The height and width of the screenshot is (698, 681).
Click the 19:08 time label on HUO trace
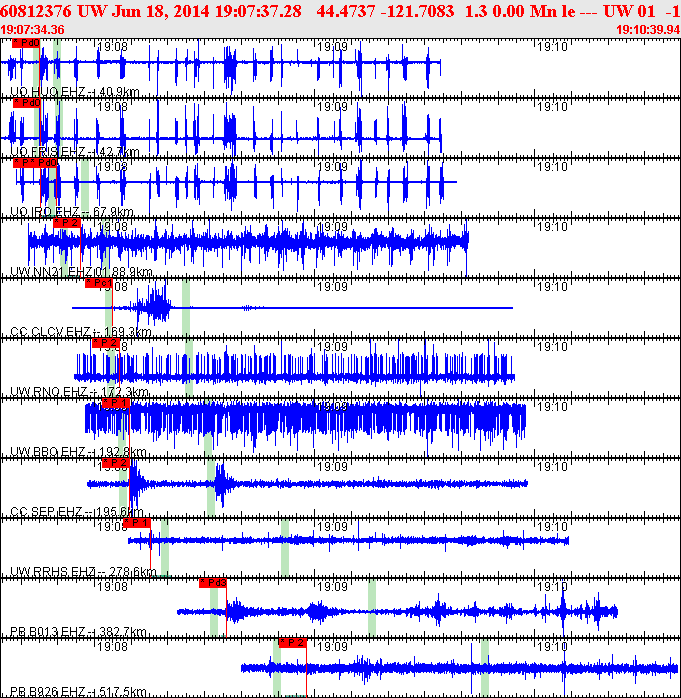coord(112,47)
